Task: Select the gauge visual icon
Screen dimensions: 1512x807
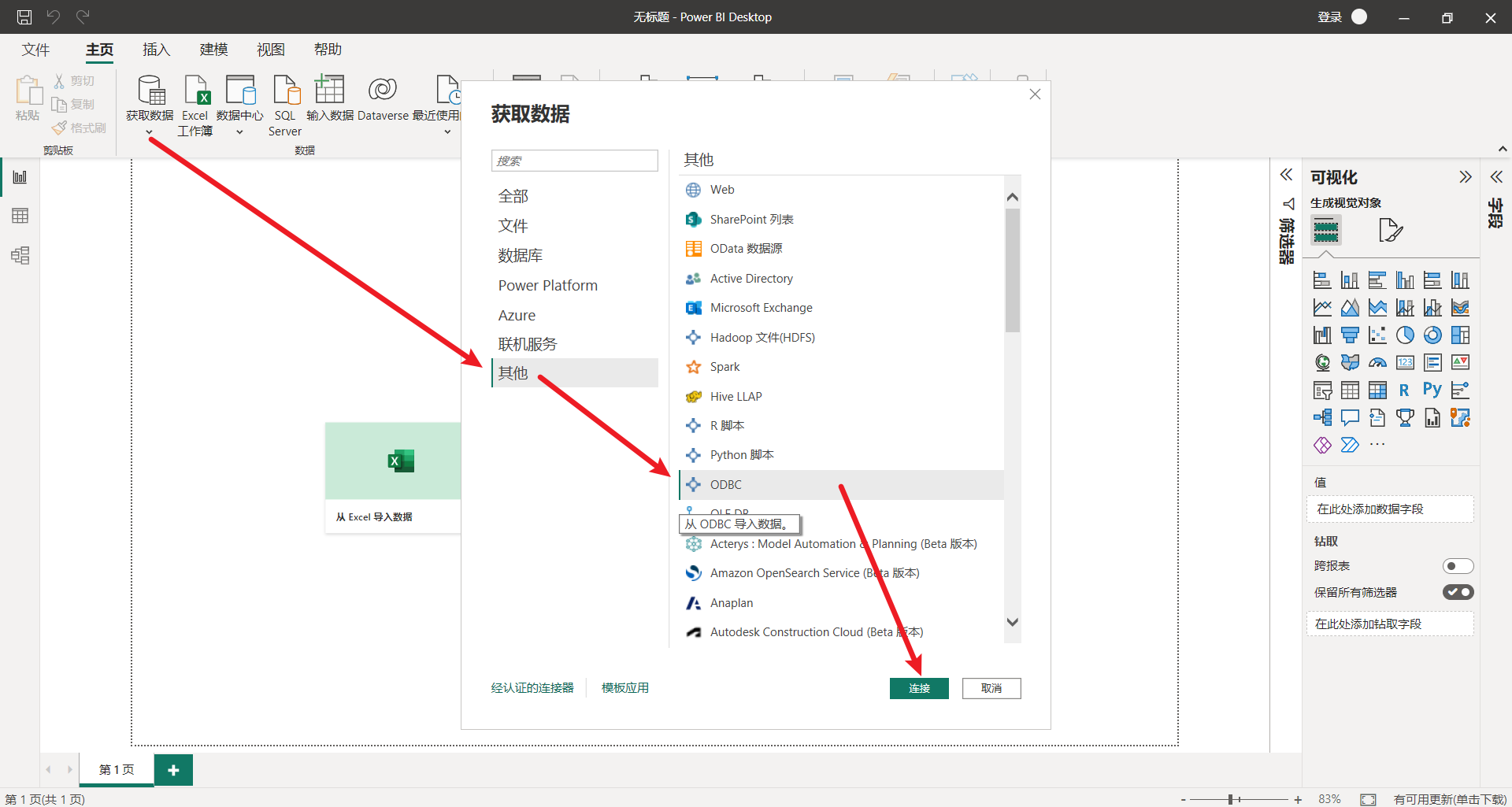Action: click(1377, 362)
